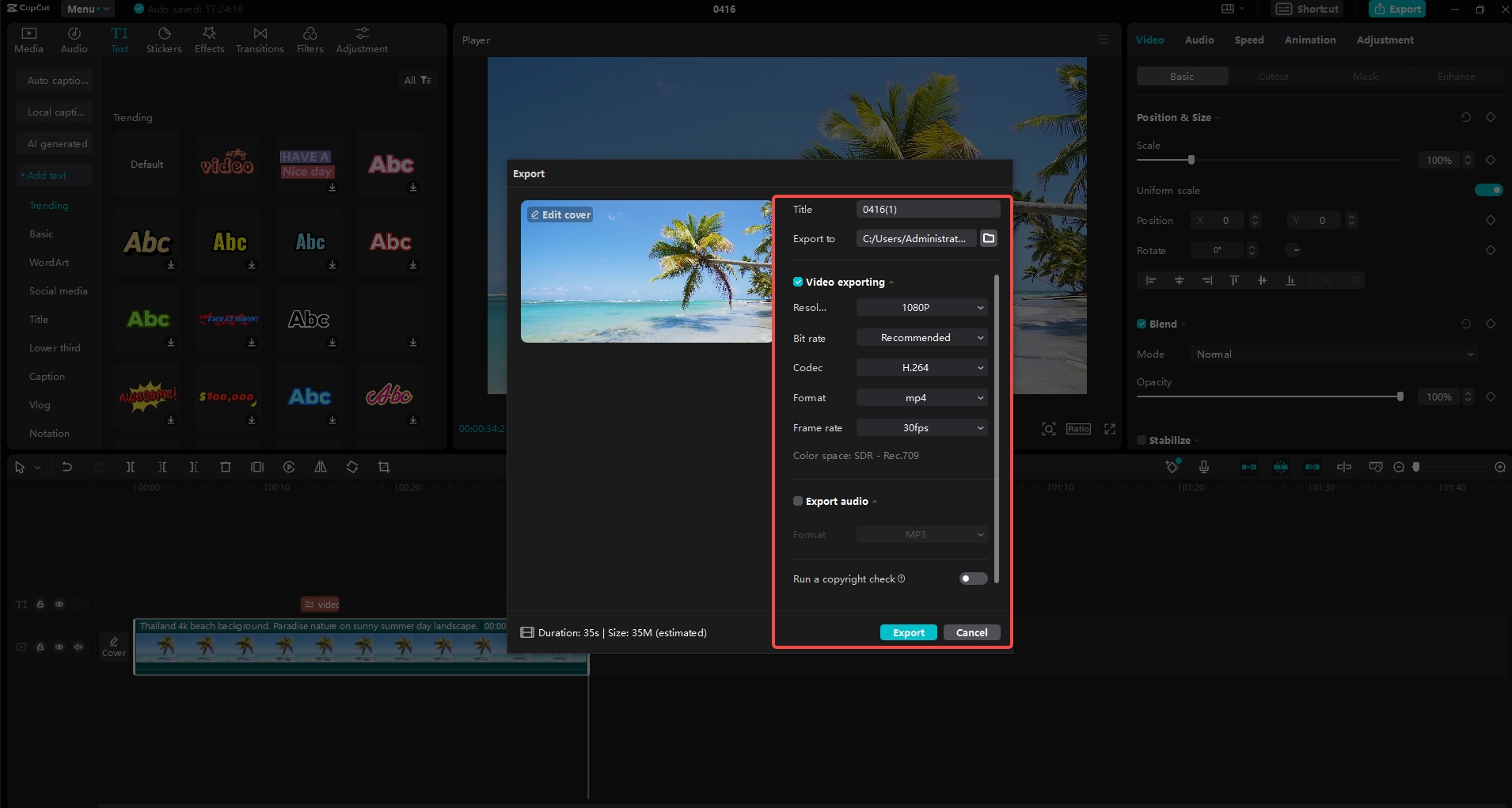The height and width of the screenshot is (808, 1512).
Task: Open the Frame rate dropdown showing 30fps
Action: click(x=921, y=427)
